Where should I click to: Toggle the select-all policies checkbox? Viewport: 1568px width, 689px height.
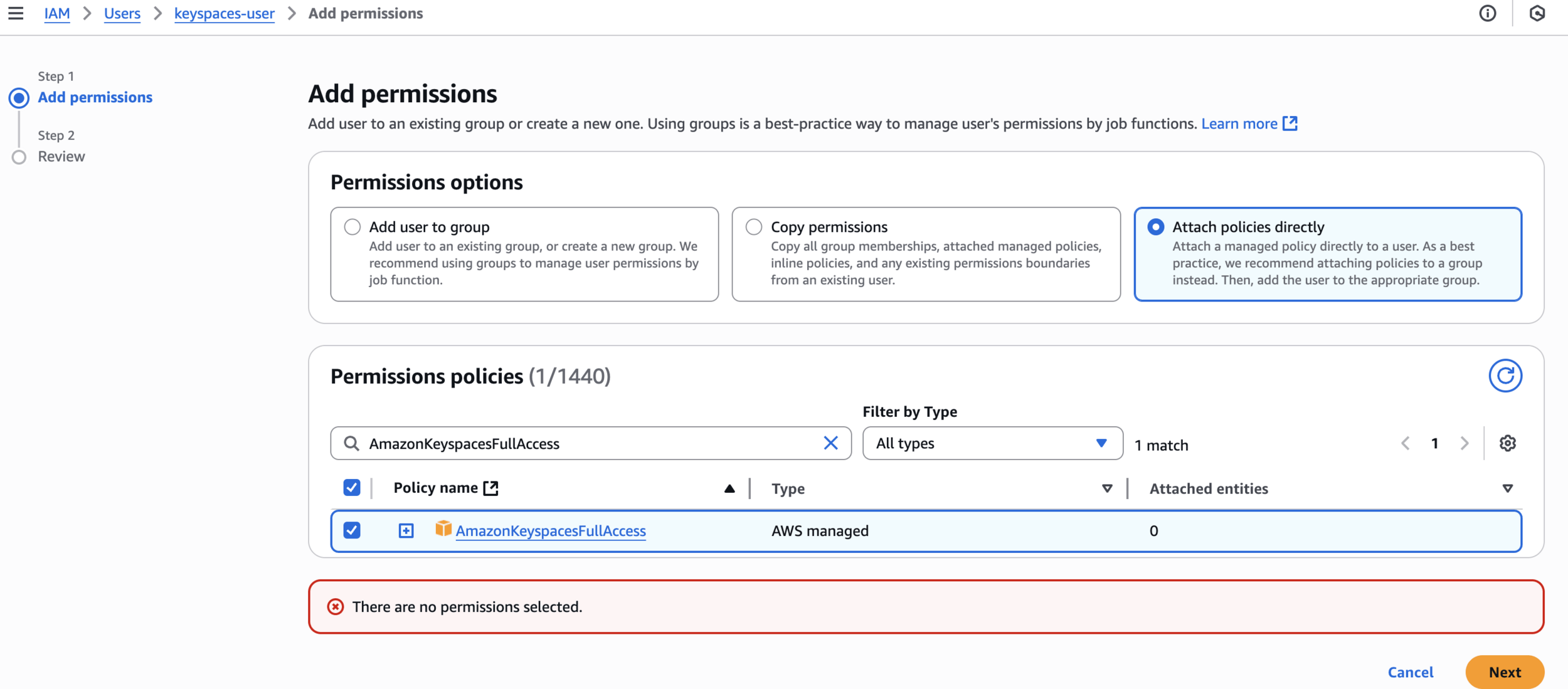point(352,488)
